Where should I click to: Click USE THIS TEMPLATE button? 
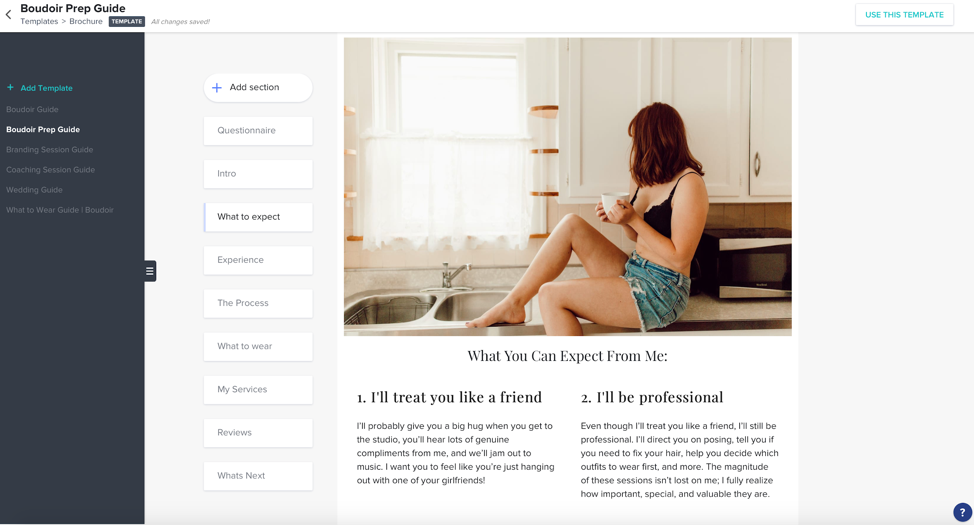904,15
